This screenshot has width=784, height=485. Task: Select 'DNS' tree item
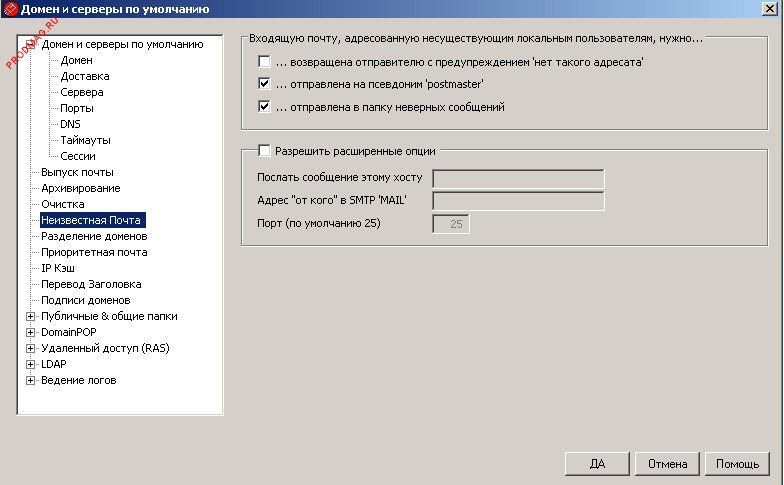pyautogui.click(x=71, y=124)
